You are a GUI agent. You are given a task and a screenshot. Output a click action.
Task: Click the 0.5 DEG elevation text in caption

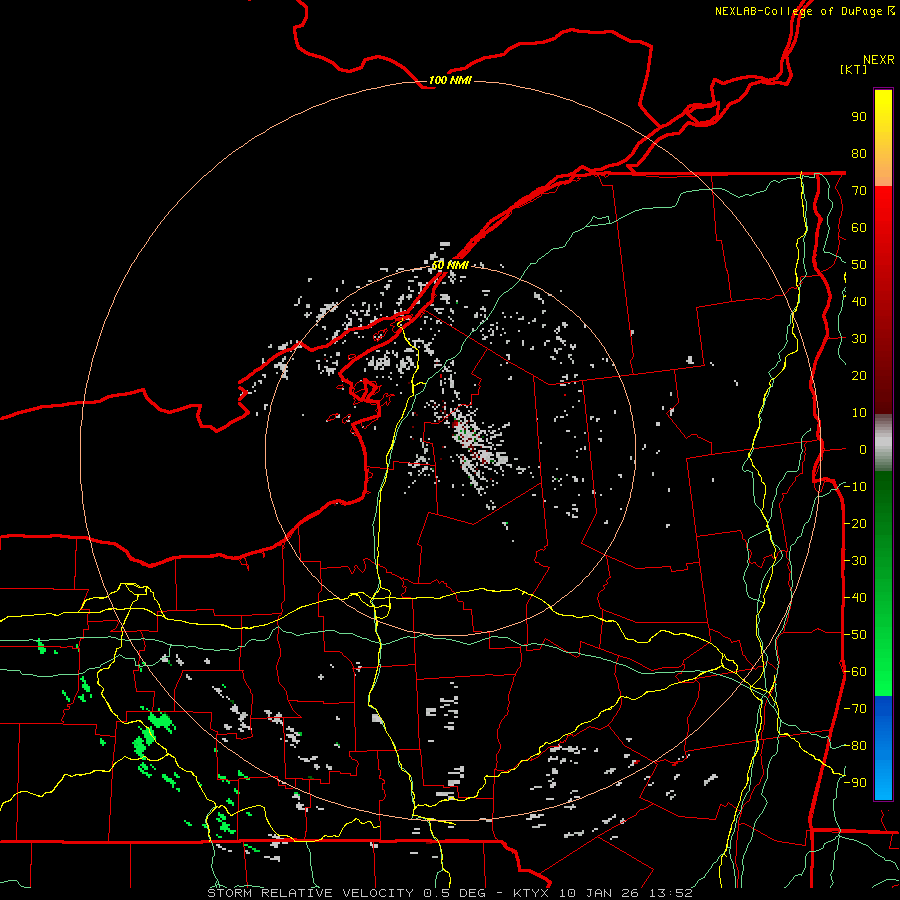pos(454,893)
